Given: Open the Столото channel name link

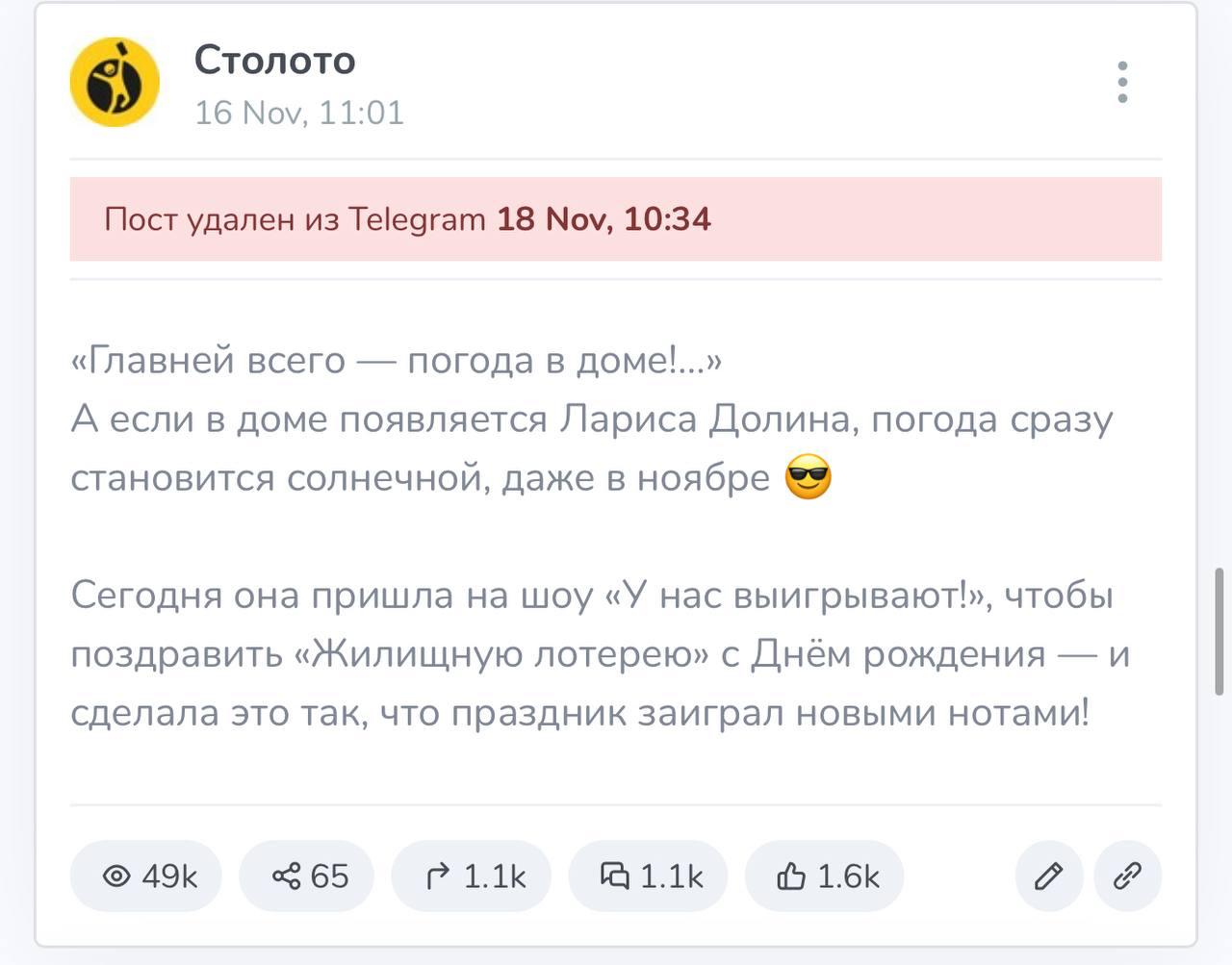Looking at the screenshot, I should pos(276,61).
